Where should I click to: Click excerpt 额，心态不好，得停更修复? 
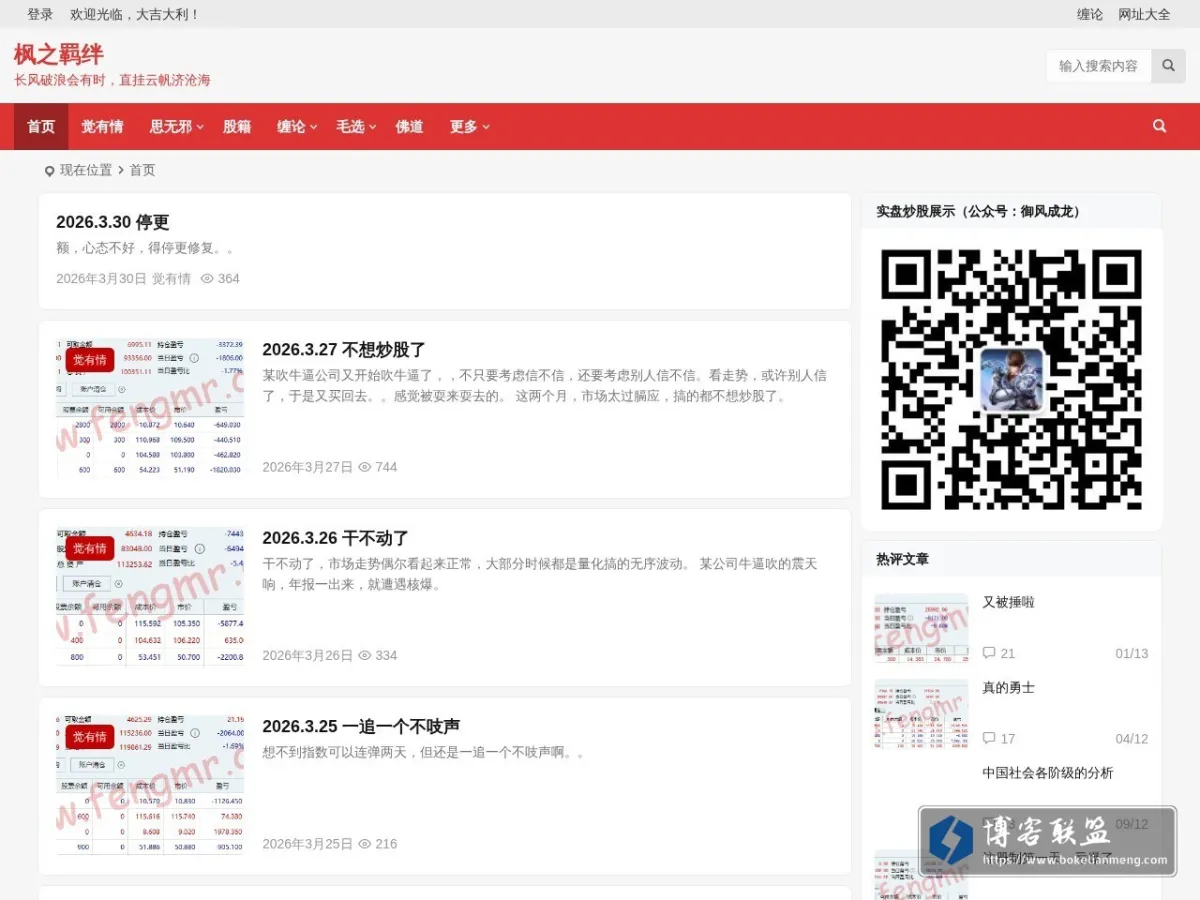click(145, 248)
